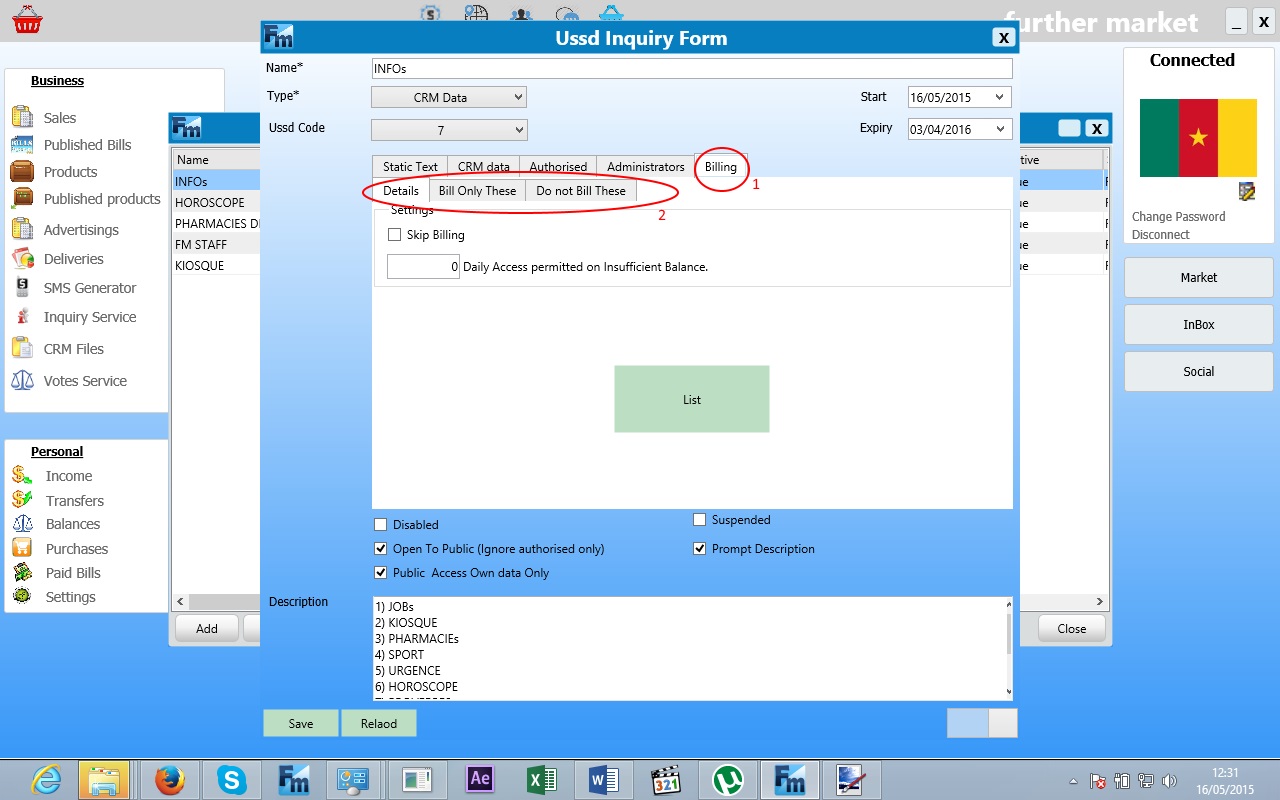Open Paid Bills under Personal

click(73, 573)
